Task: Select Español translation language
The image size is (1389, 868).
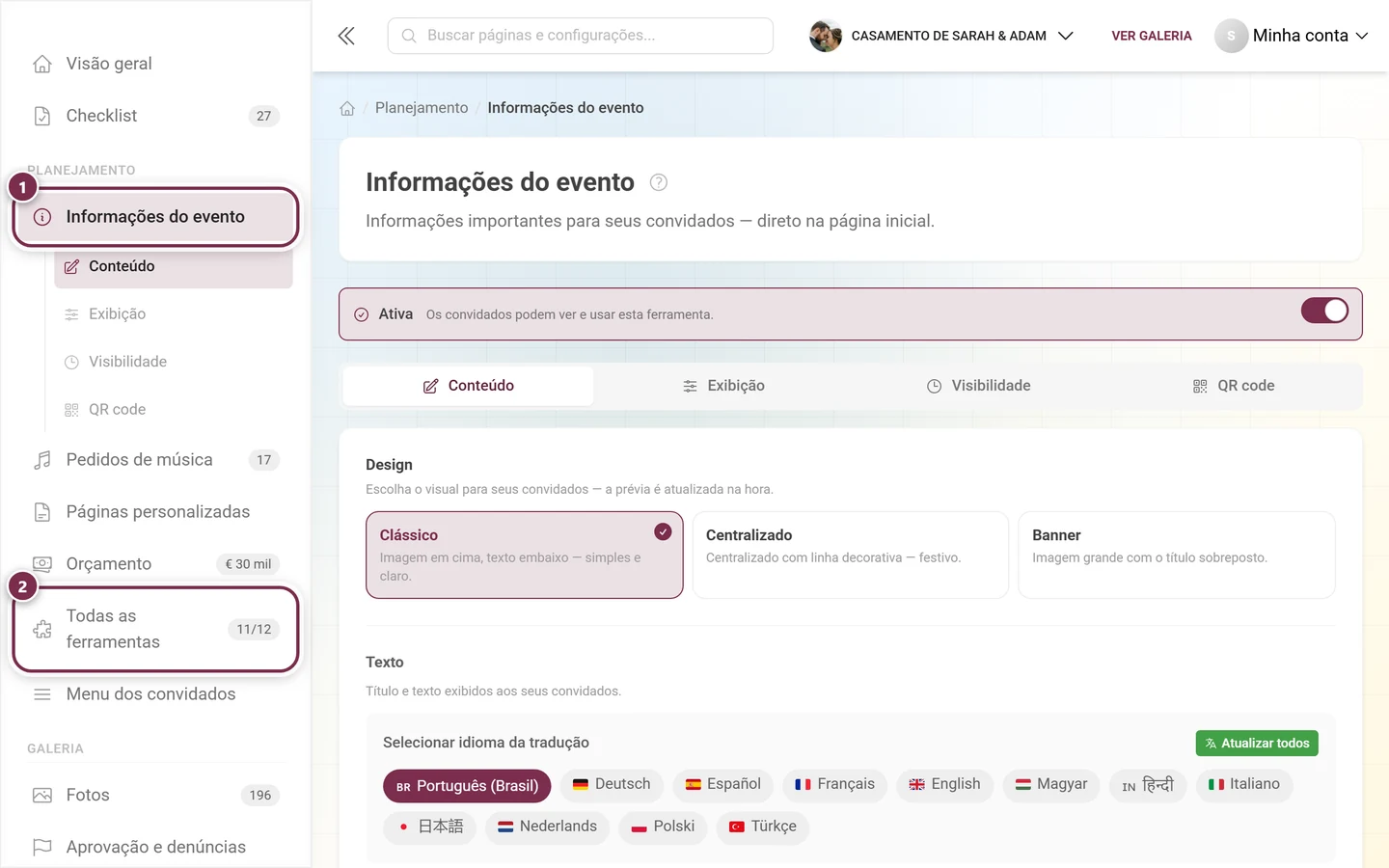Action: click(x=722, y=784)
